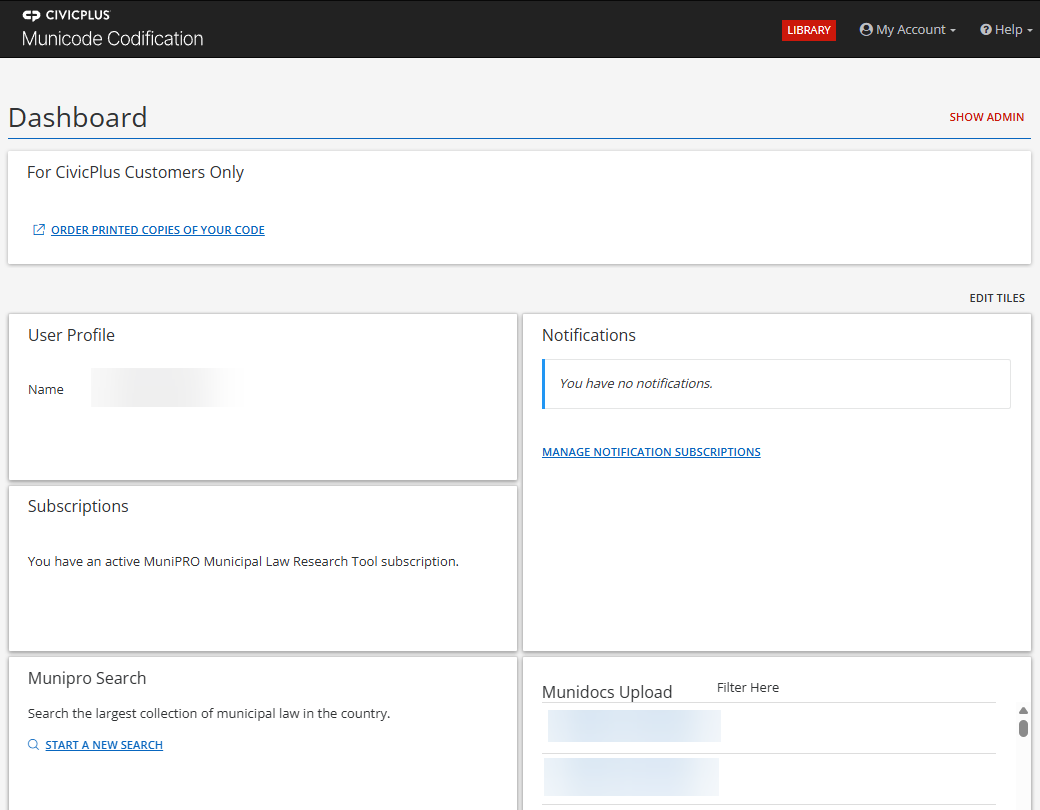The width and height of the screenshot is (1040, 810).
Task: Click the Help question mark icon
Action: pyautogui.click(x=986, y=29)
